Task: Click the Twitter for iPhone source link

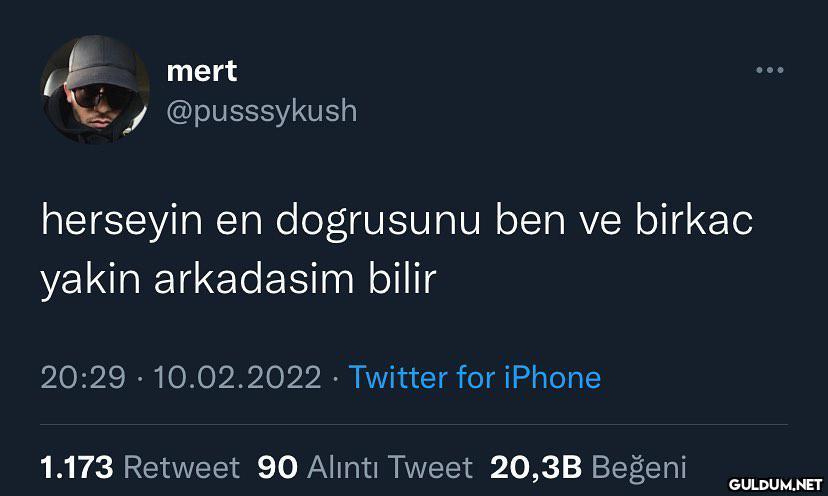Action: pyautogui.click(x=475, y=377)
